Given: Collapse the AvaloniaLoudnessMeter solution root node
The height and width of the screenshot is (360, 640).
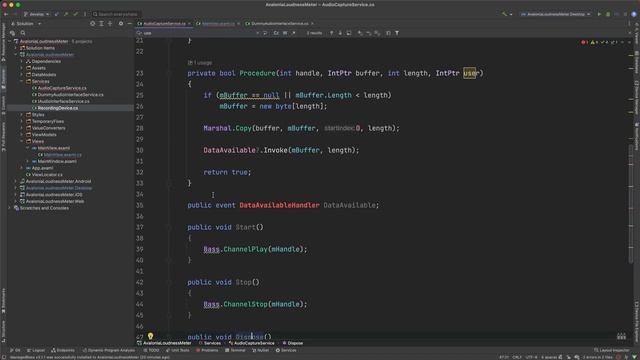Looking at the screenshot, I should point(10,41).
